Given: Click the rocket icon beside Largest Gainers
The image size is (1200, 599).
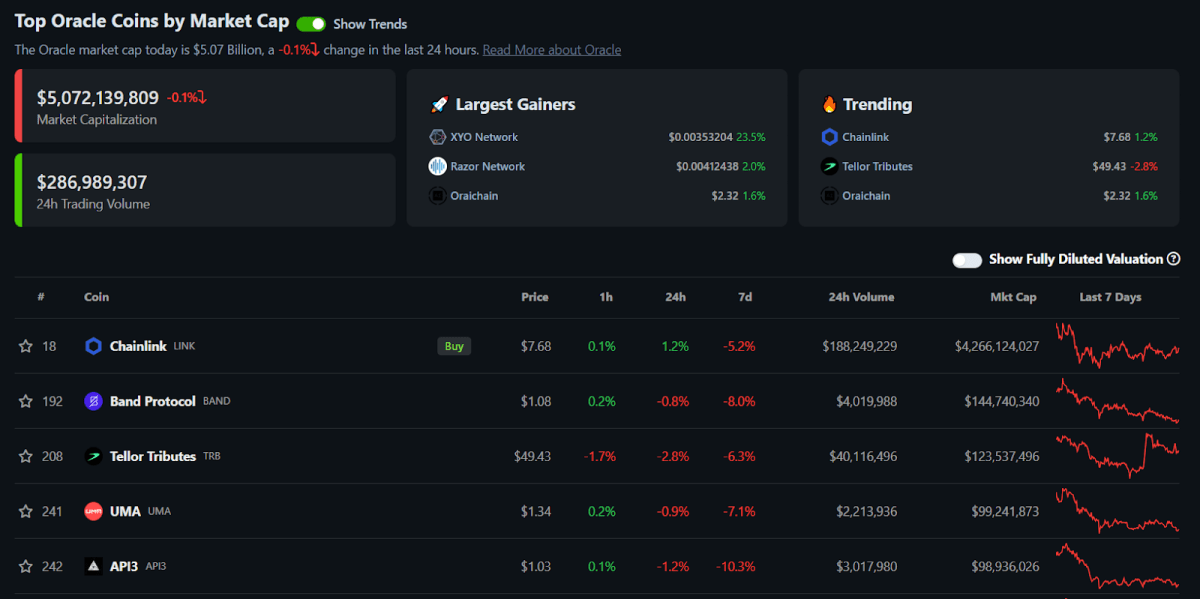Looking at the screenshot, I should (x=438, y=104).
